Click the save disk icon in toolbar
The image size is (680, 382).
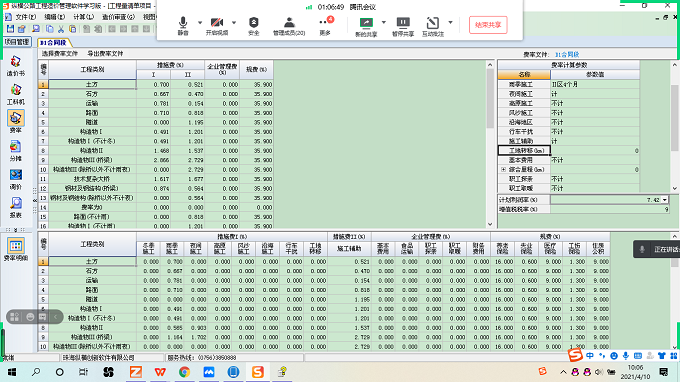click(10, 29)
